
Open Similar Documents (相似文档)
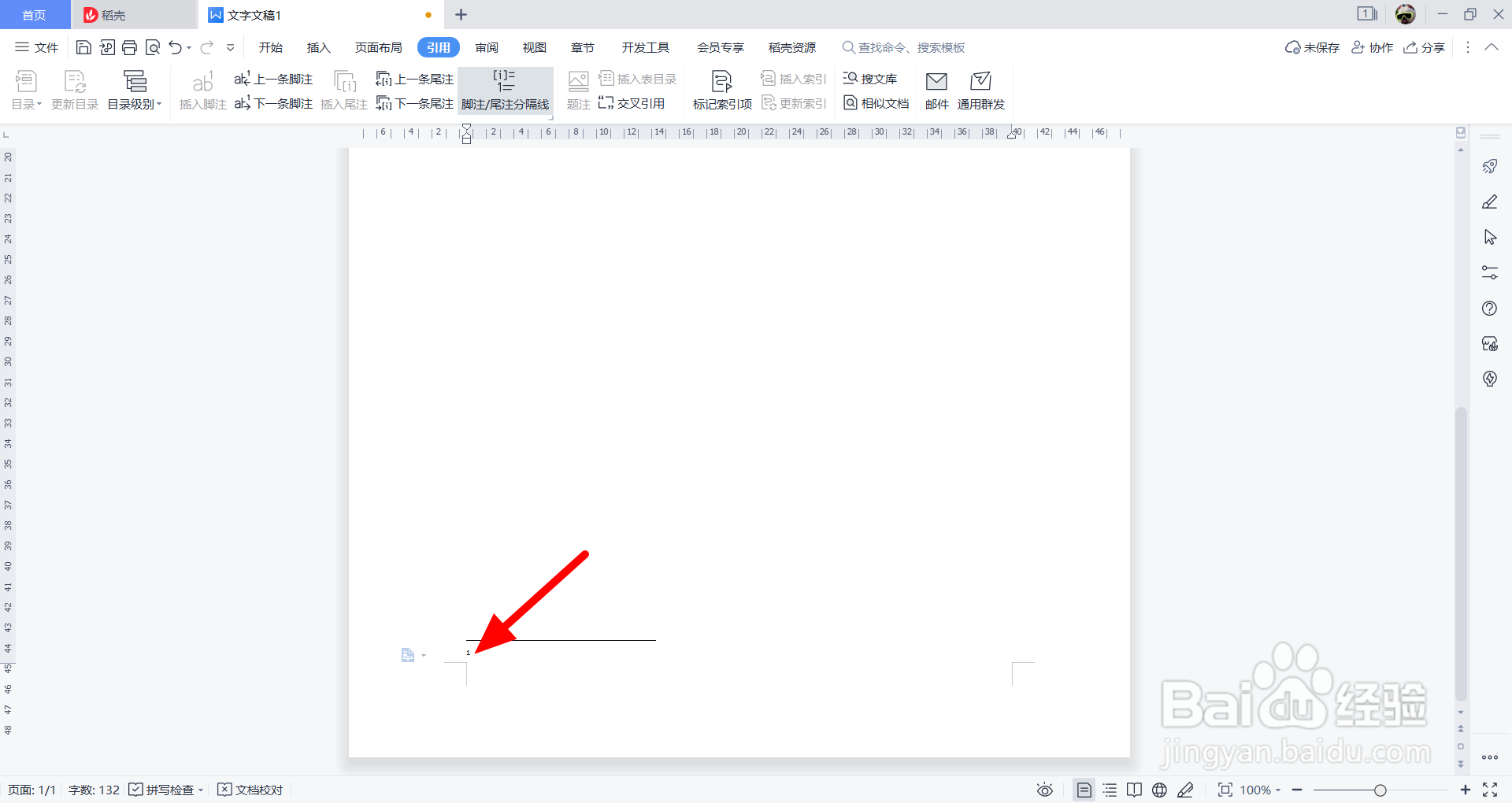point(876,103)
